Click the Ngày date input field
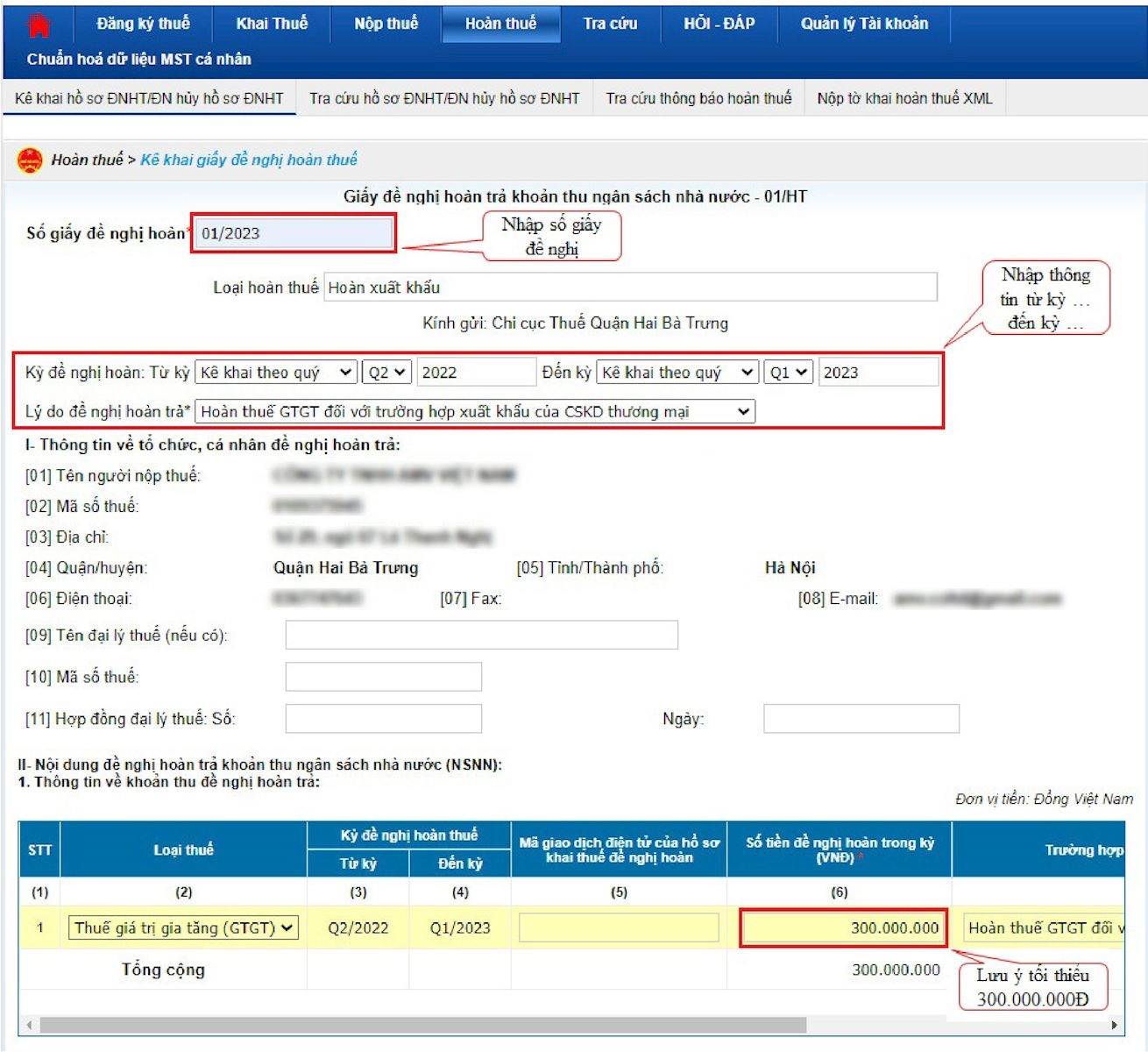Image resolution: width=1148 pixels, height=1052 pixels. point(861,718)
